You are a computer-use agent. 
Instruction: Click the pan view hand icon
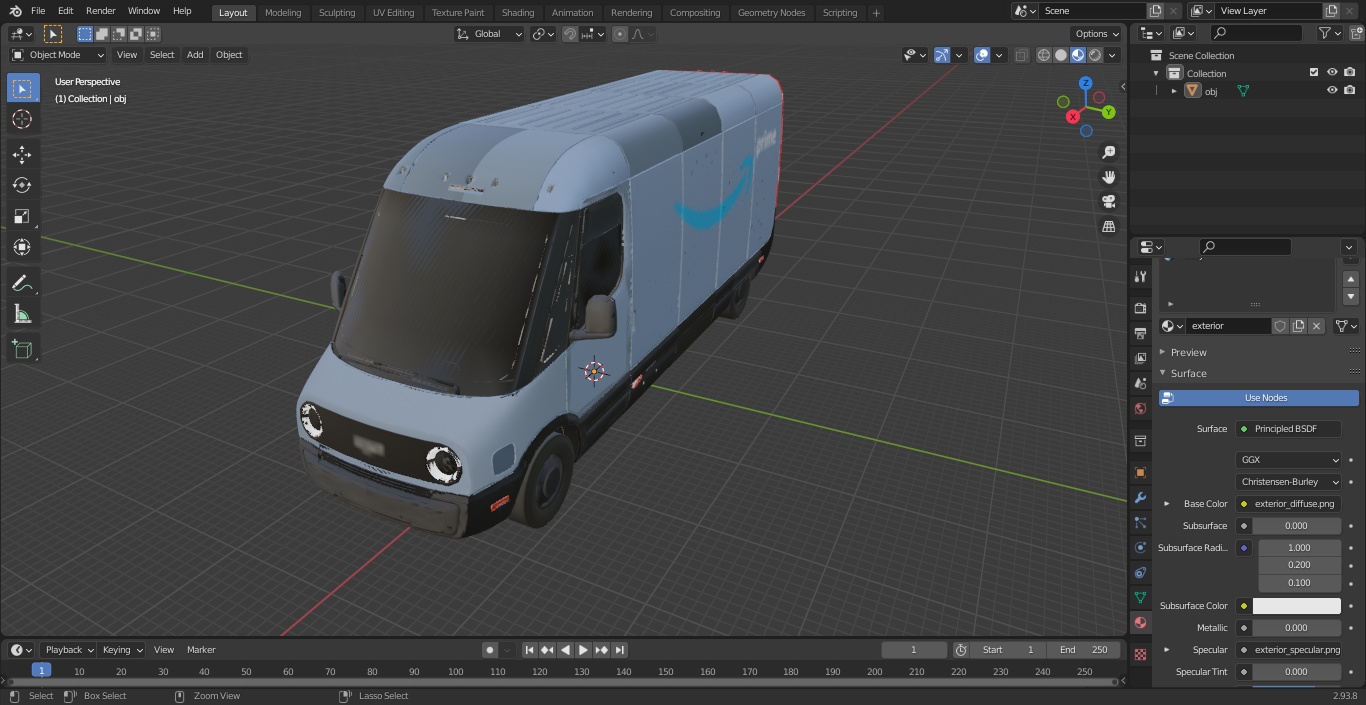coord(1109,177)
